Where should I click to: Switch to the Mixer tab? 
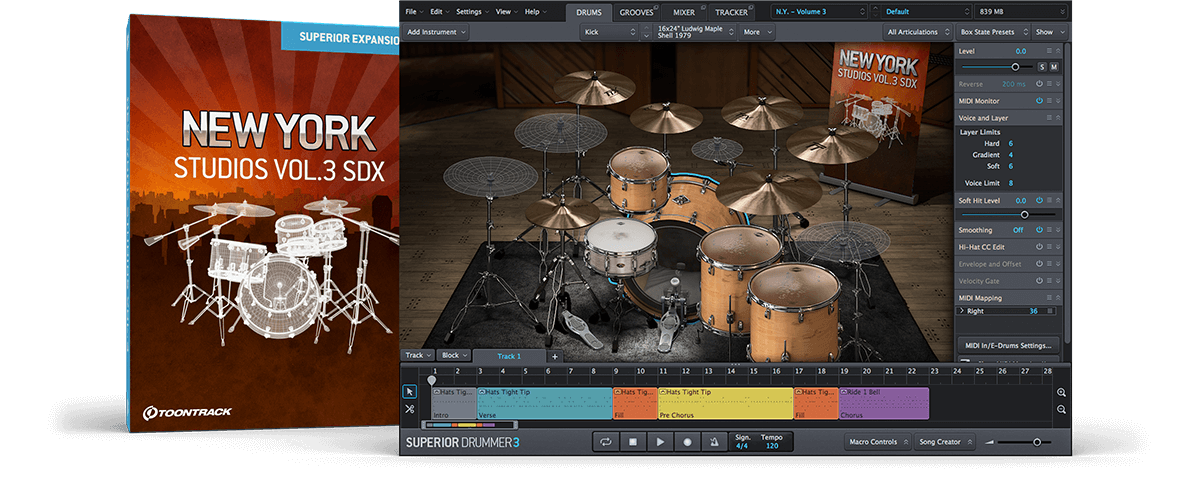click(x=684, y=12)
